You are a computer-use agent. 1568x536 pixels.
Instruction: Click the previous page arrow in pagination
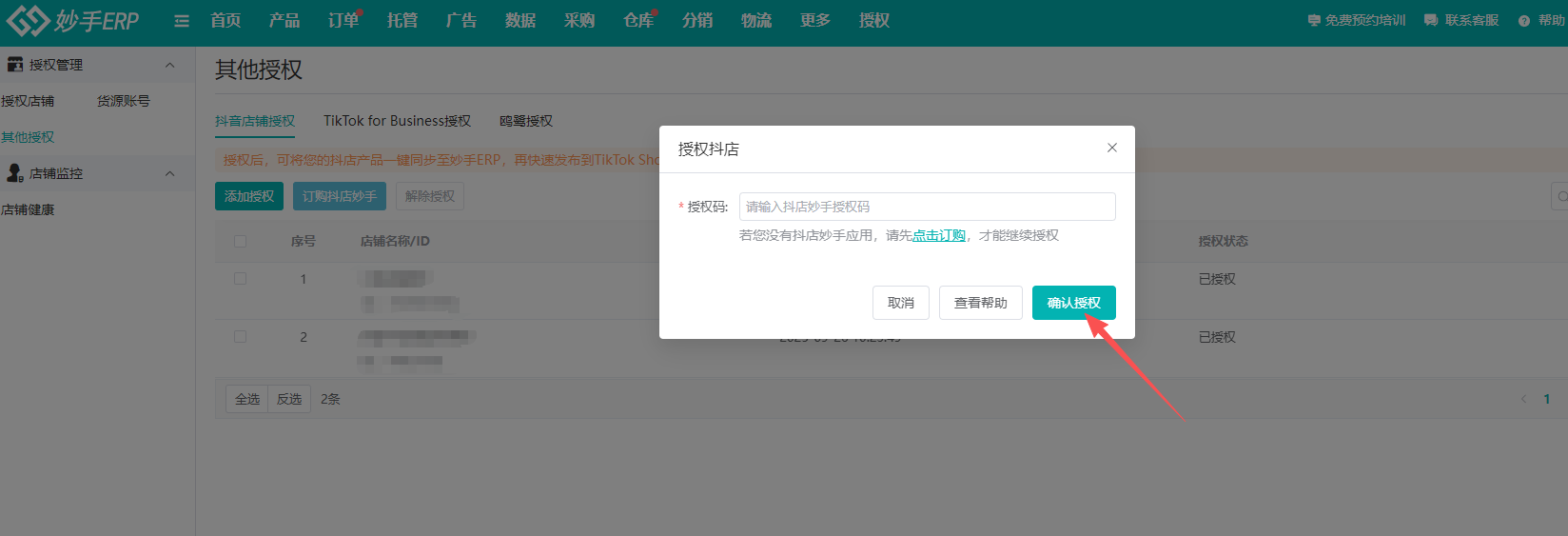[x=1523, y=399]
